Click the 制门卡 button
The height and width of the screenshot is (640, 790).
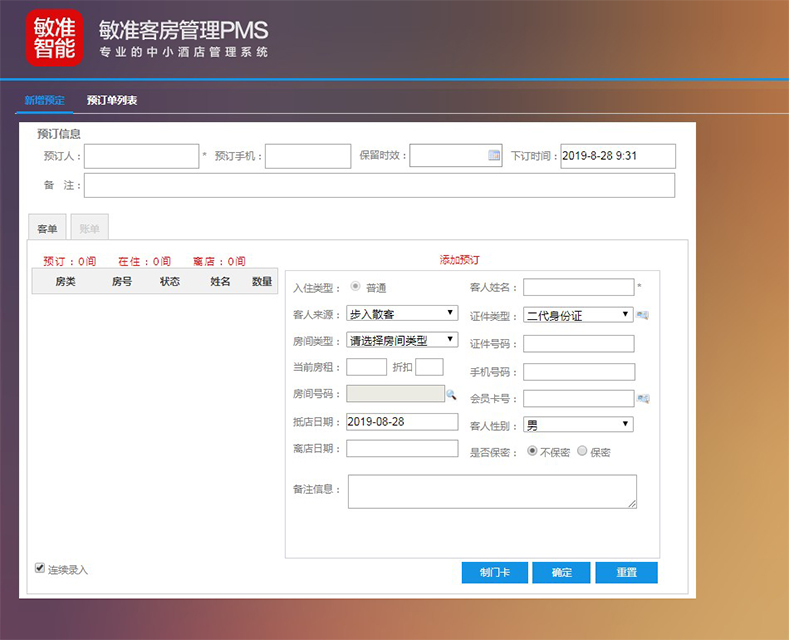coord(494,573)
